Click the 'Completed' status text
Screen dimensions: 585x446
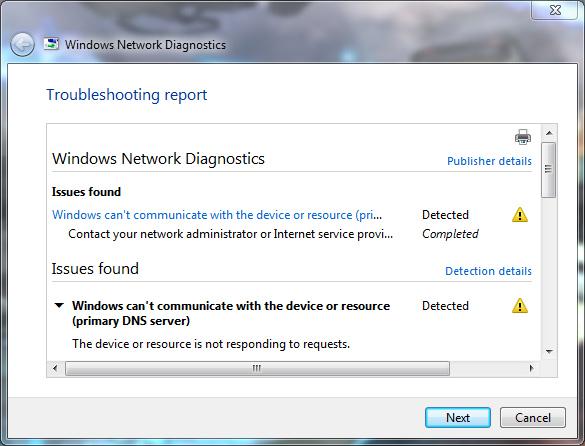coord(450,234)
